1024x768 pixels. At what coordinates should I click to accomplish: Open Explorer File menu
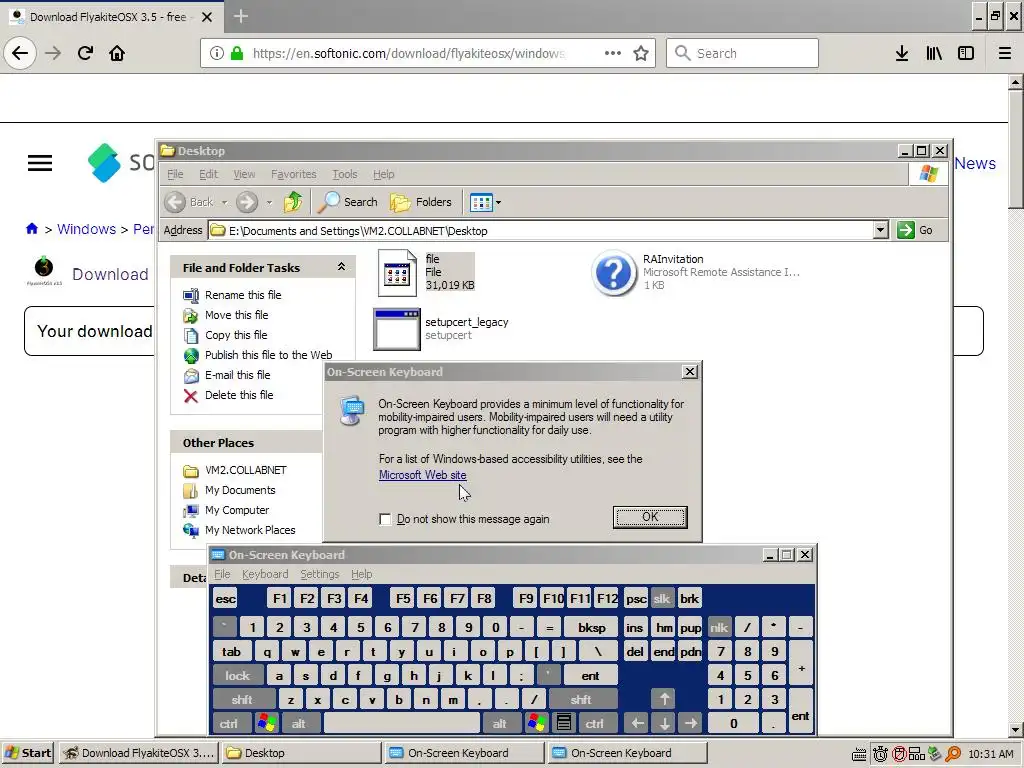[x=175, y=174]
